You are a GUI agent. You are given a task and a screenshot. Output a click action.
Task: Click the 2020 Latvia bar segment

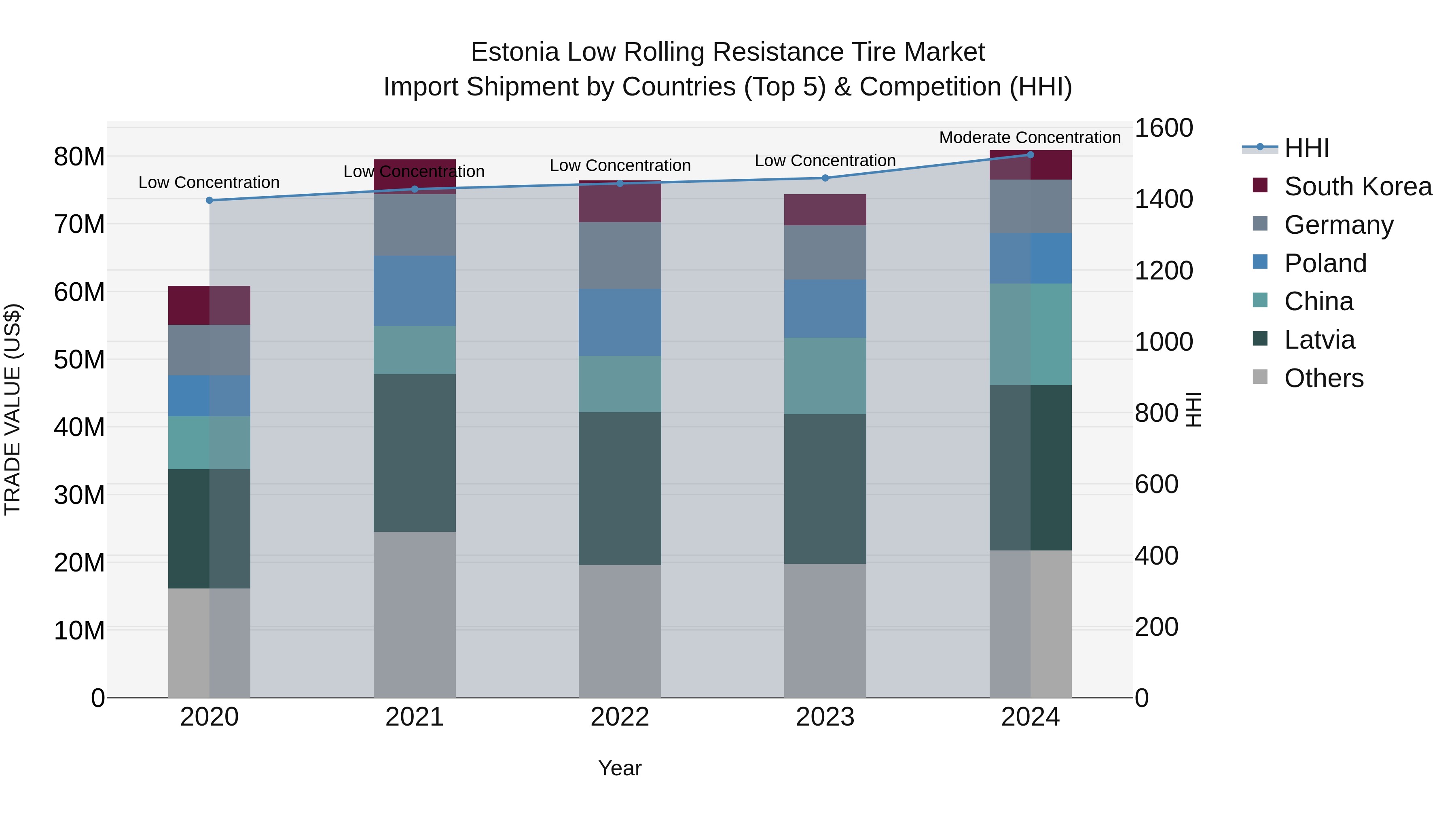coord(209,529)
